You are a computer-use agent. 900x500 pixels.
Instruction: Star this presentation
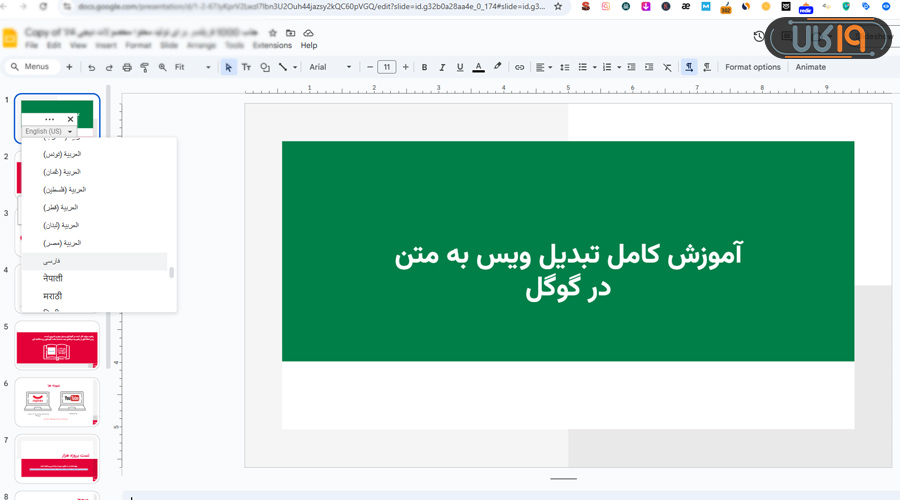(x=273, y=33)
